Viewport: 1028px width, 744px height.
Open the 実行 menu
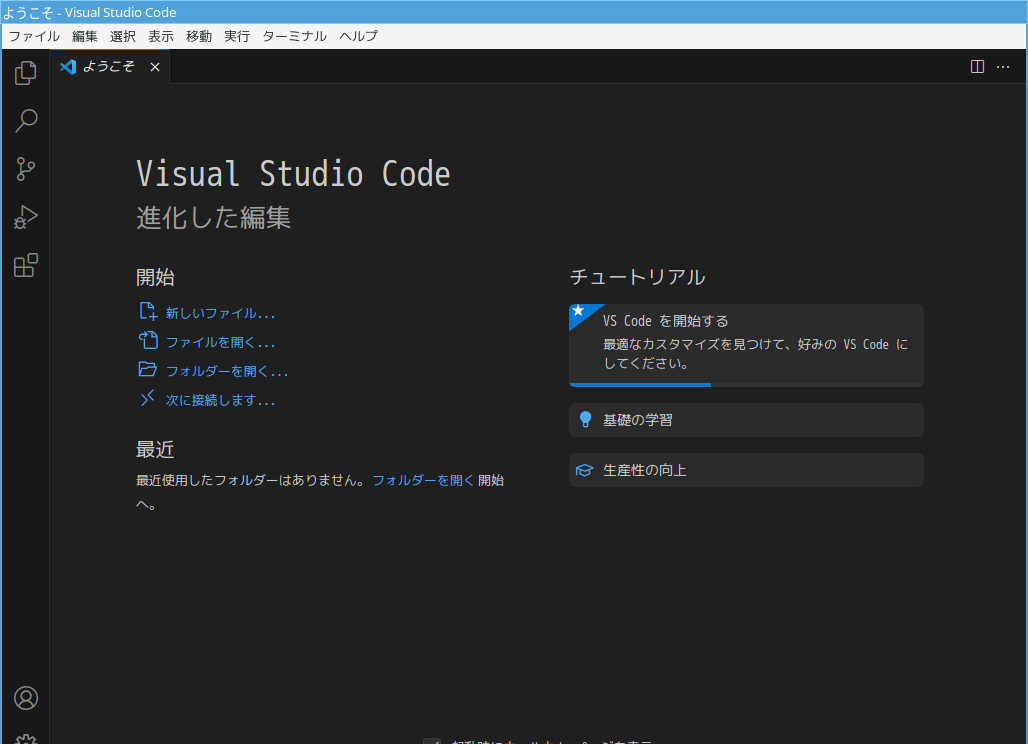pyautogui.click(x=237, y=36)
